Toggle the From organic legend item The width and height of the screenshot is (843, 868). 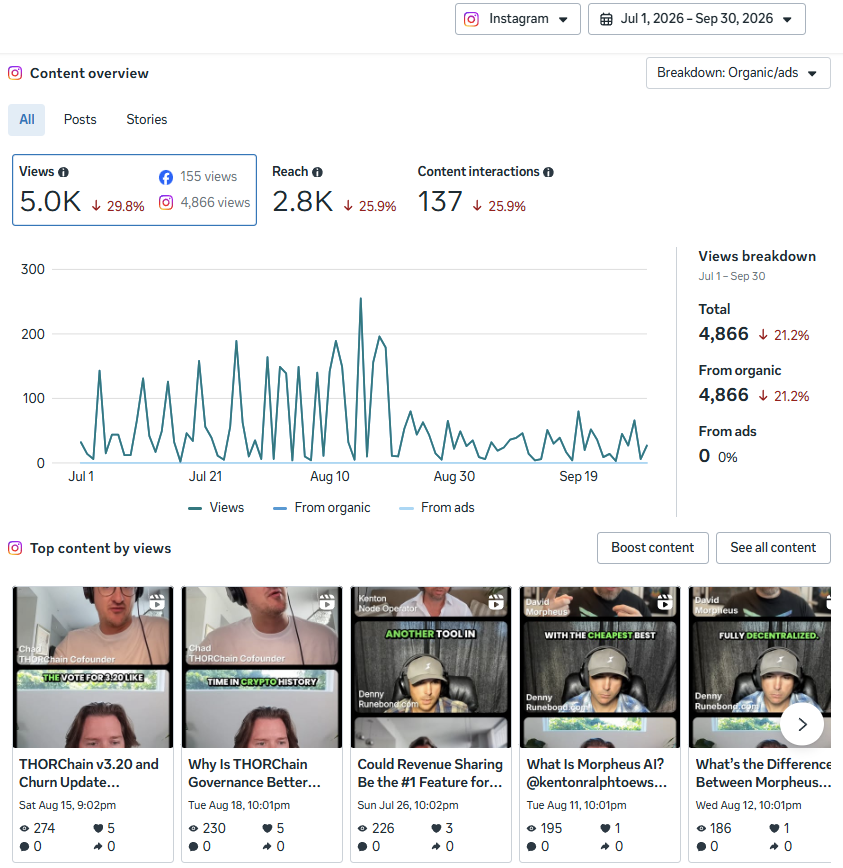322,508
